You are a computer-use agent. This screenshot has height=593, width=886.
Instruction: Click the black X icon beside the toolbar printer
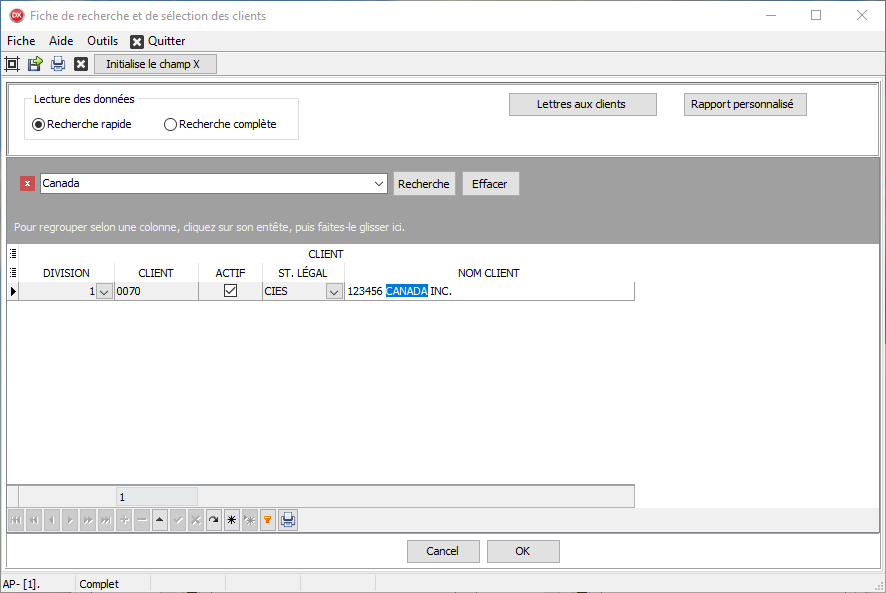[81, 64]
